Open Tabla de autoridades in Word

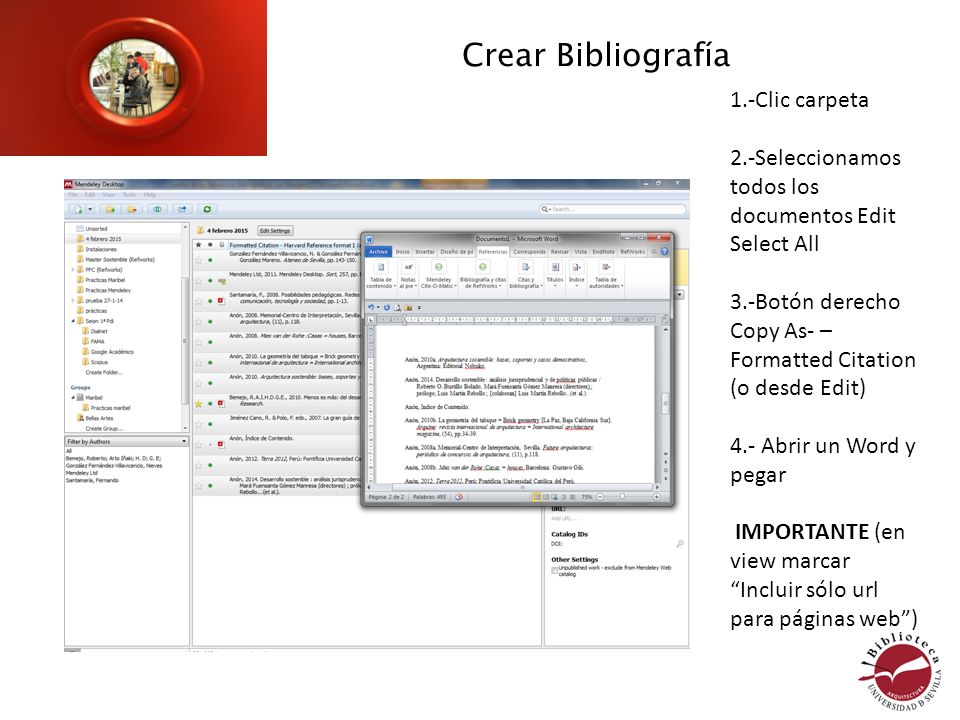pos(606,276)
